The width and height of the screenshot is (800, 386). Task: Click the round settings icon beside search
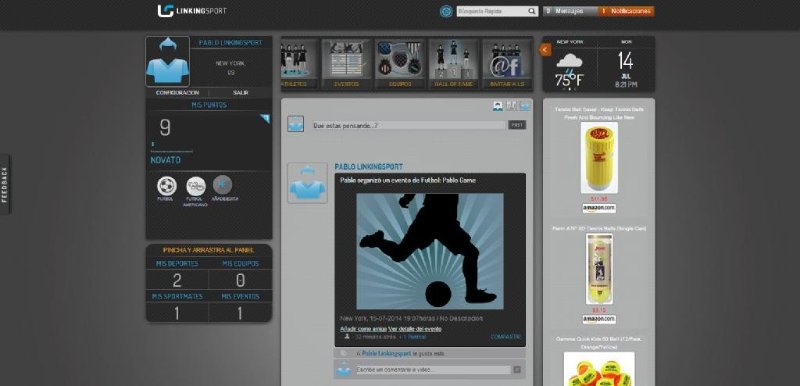(x=446, y=11)
